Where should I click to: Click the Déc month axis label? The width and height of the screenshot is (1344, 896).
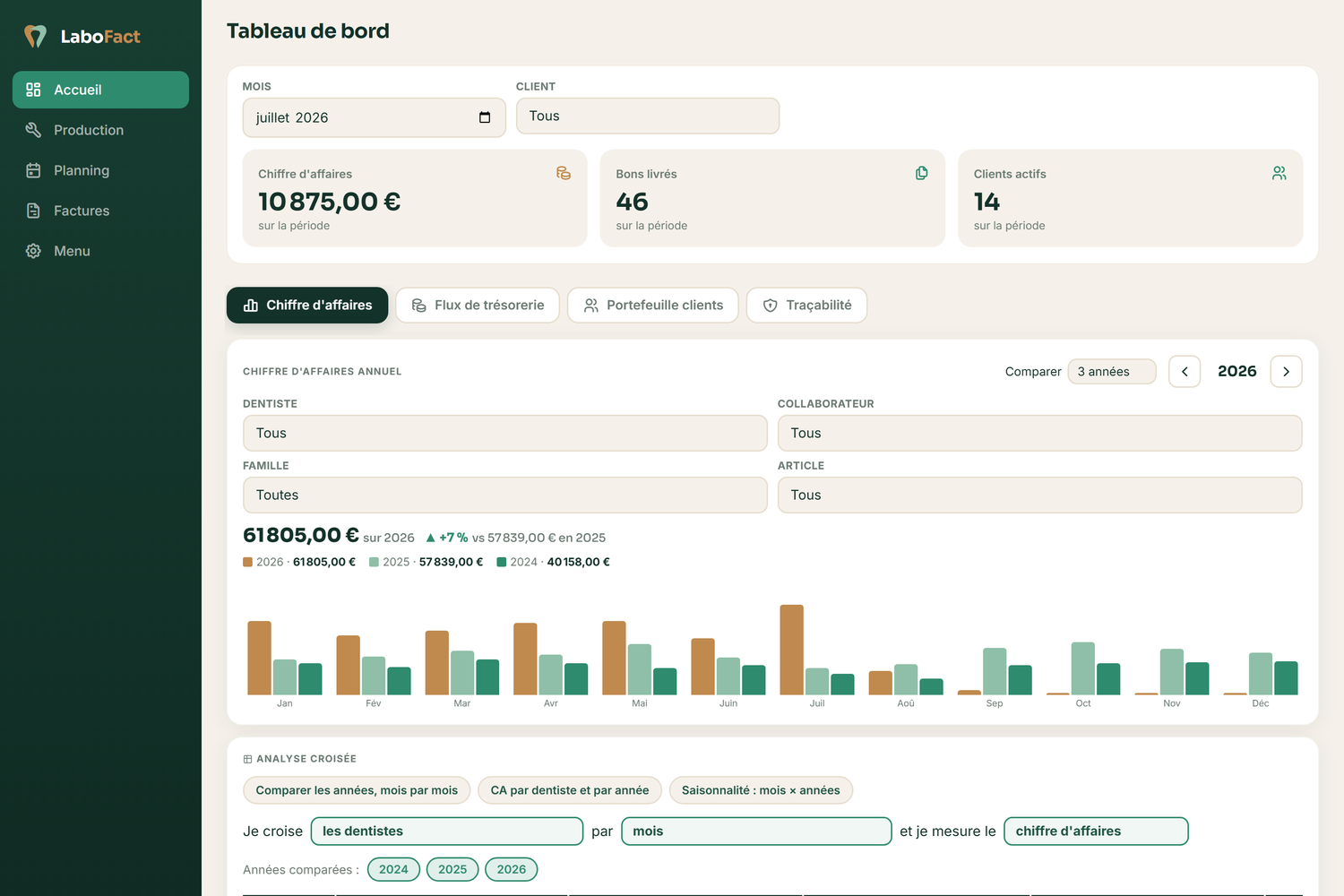pos(1261,703)
